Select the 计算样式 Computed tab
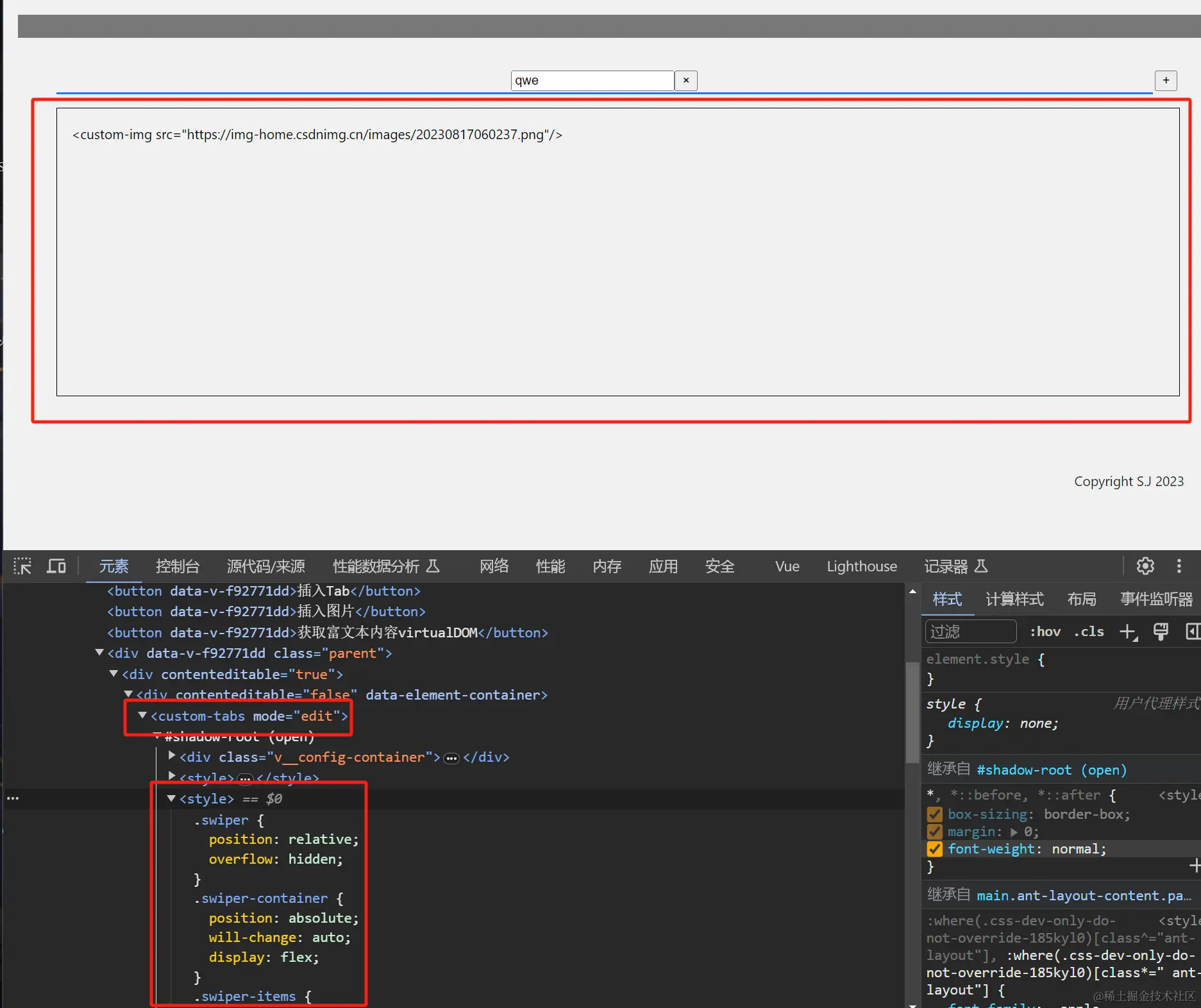1201x1008 pixels. 1014,600
